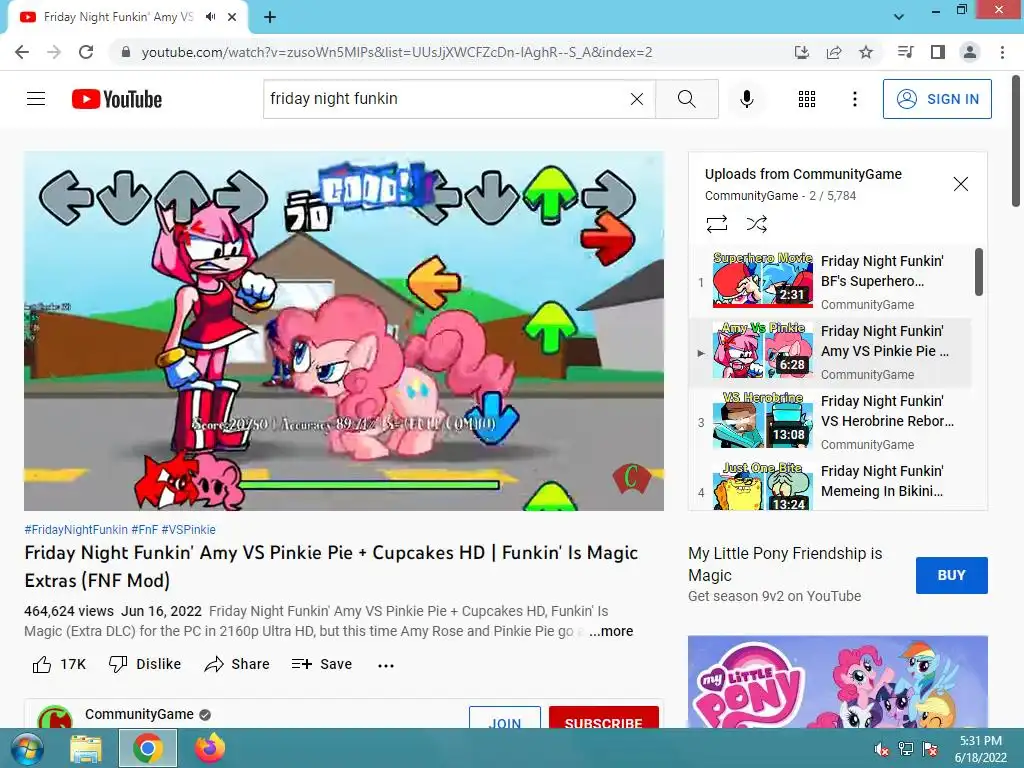This screenshot has height=768, width=1024.
Task: Open the tray network icon
Action: point(906,749)
